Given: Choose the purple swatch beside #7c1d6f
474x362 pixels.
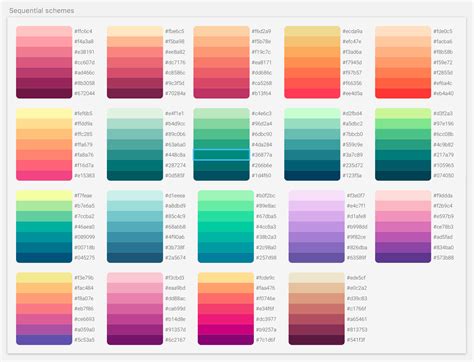Looking at the screenshot, I should 226,340.
